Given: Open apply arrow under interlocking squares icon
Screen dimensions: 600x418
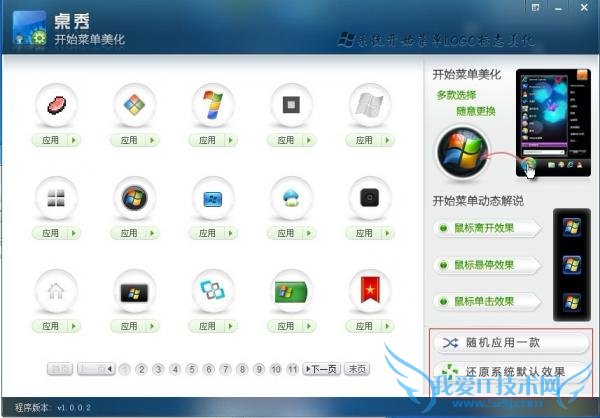Looking at the screenshot, I should 231,326.
